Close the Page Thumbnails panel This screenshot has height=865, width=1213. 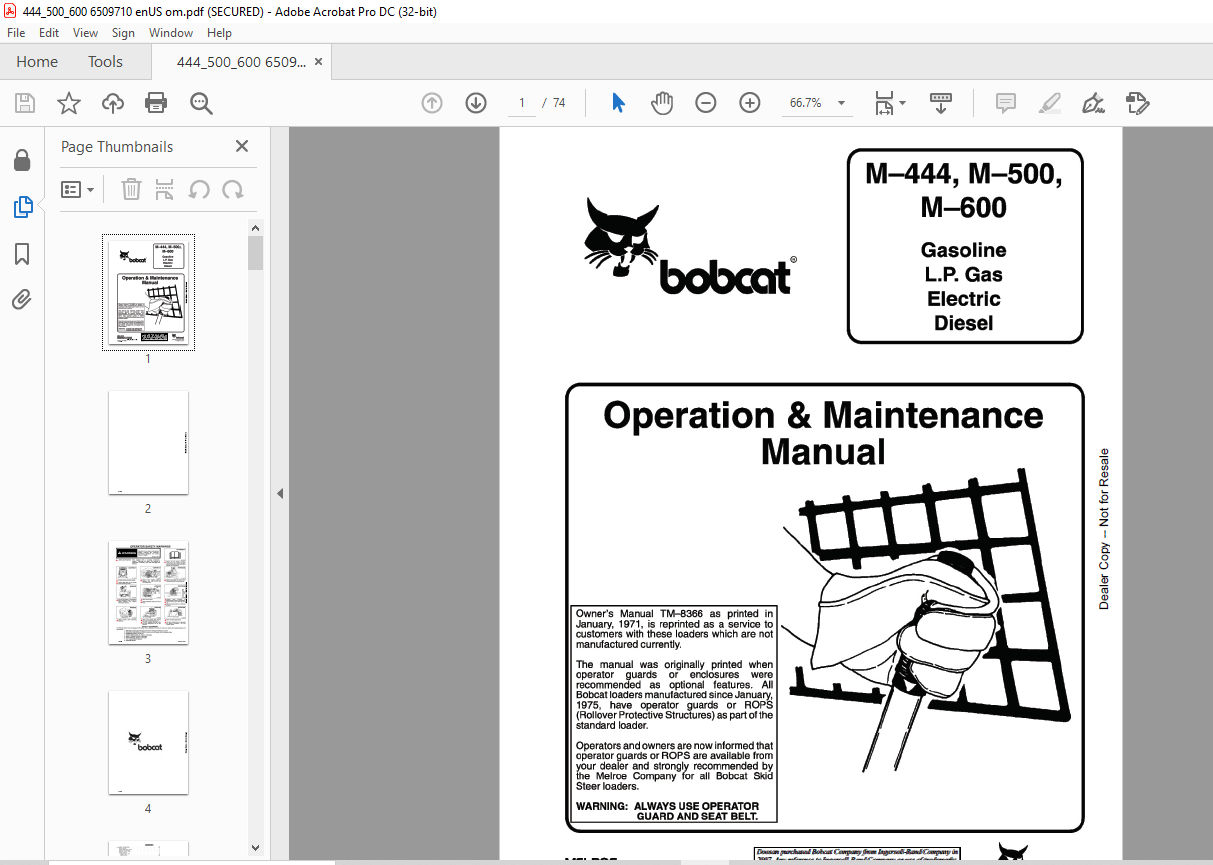(x=242, y=146)
